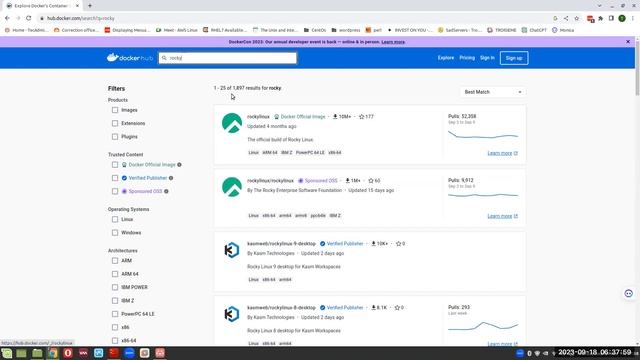Toggle the Windows operating system filter
Image resolution: width=640 pixels, height=360 pixels.
tap(115, 233)
